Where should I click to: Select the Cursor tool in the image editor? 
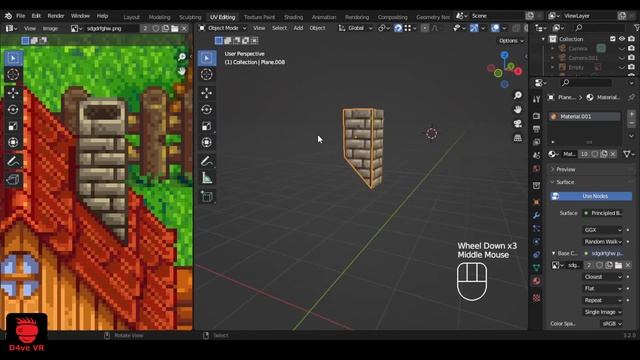[13, 74]
